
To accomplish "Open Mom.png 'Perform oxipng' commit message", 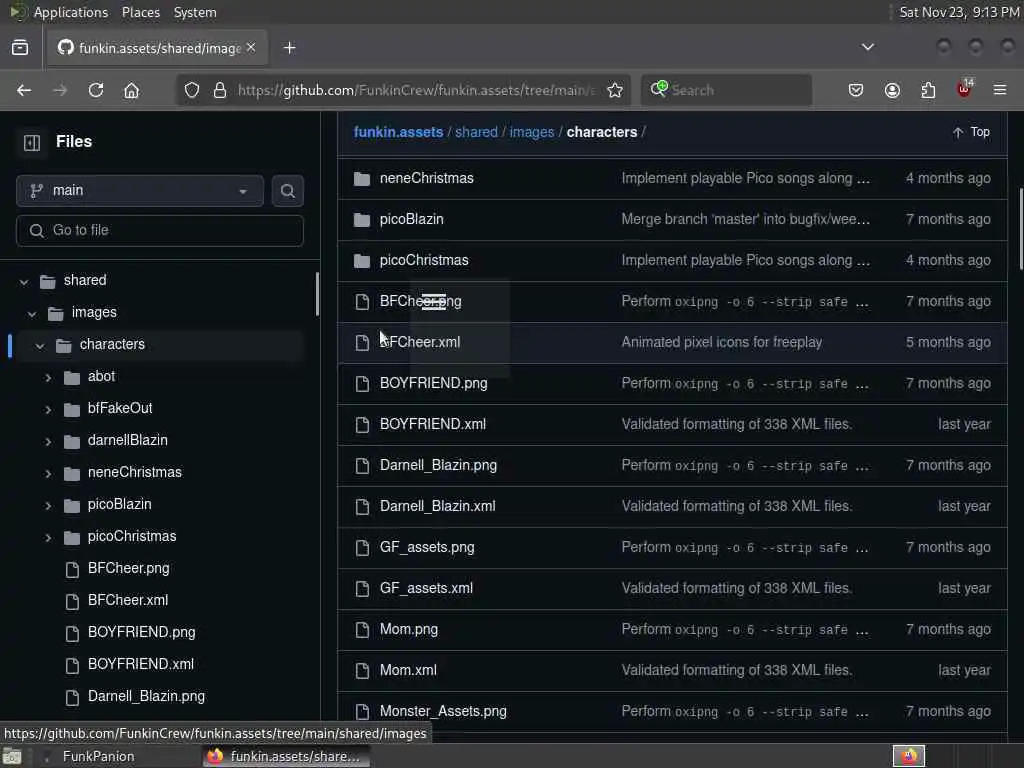I will (745, 630).
